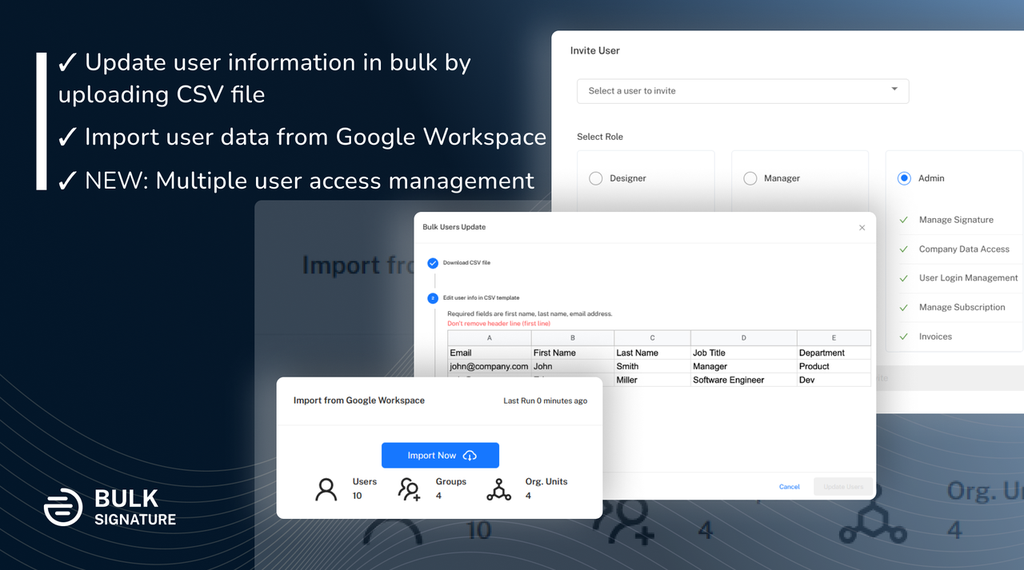
Task: Click the Dev department cell
Action: [834, 380]
